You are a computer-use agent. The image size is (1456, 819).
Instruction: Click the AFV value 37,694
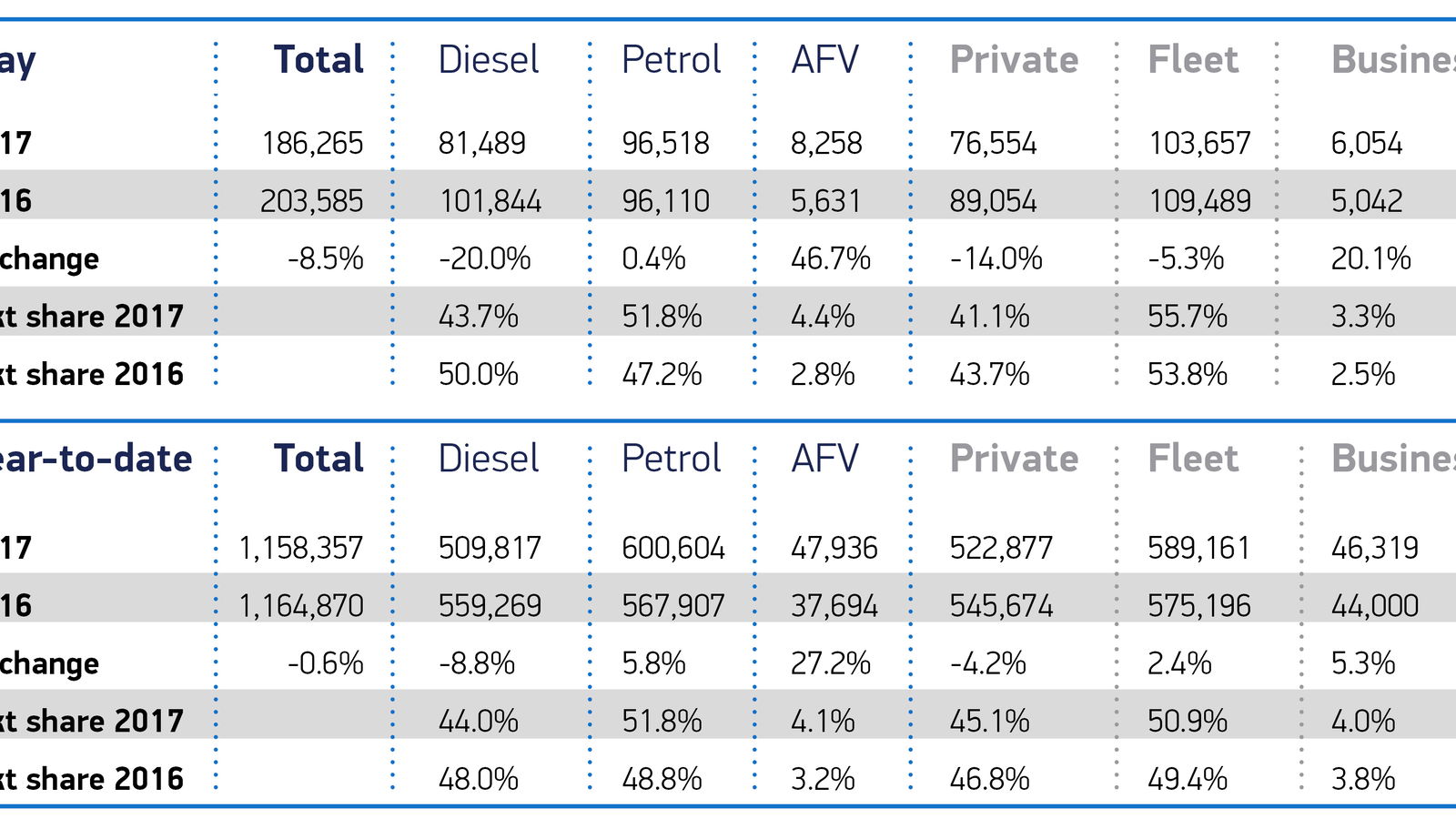[834, 606]
